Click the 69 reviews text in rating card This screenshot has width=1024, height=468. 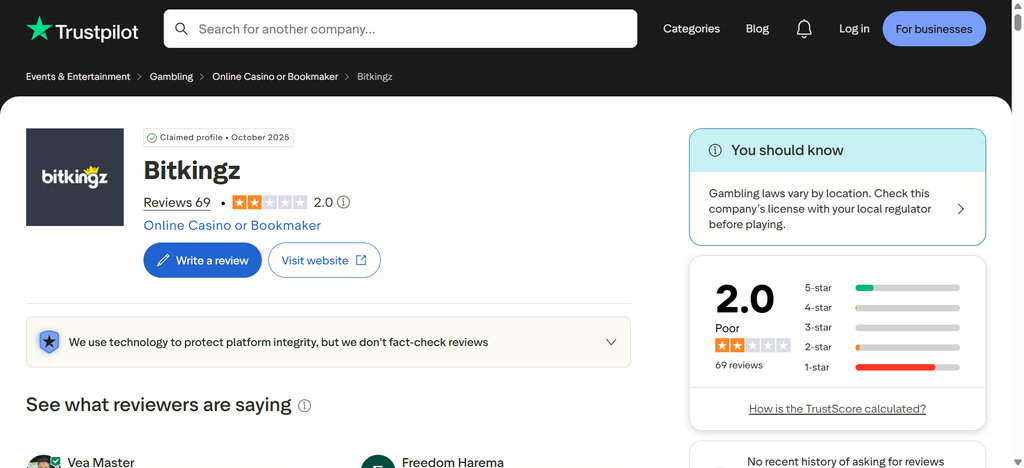(x=739, y=365)
